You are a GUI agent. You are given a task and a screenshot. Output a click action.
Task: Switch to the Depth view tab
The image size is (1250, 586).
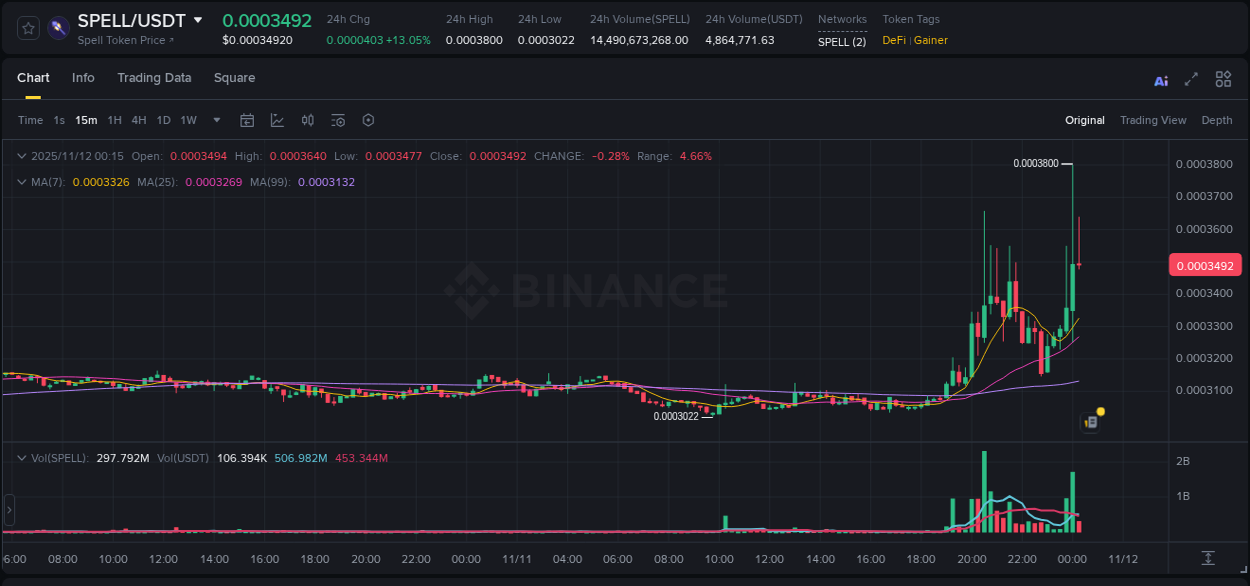[1217, 119]
